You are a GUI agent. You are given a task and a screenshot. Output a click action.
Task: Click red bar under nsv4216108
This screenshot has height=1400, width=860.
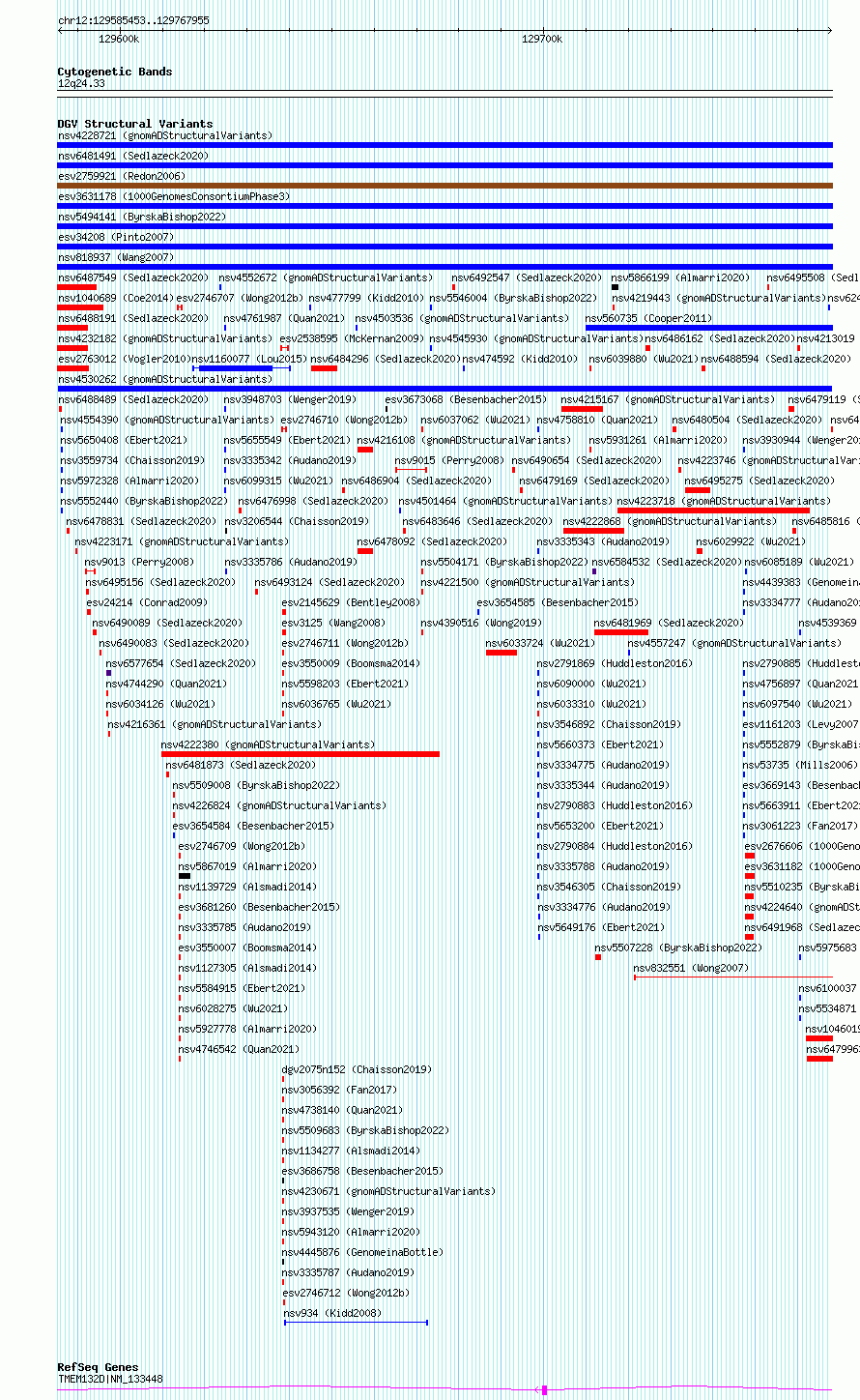(365, 450)
